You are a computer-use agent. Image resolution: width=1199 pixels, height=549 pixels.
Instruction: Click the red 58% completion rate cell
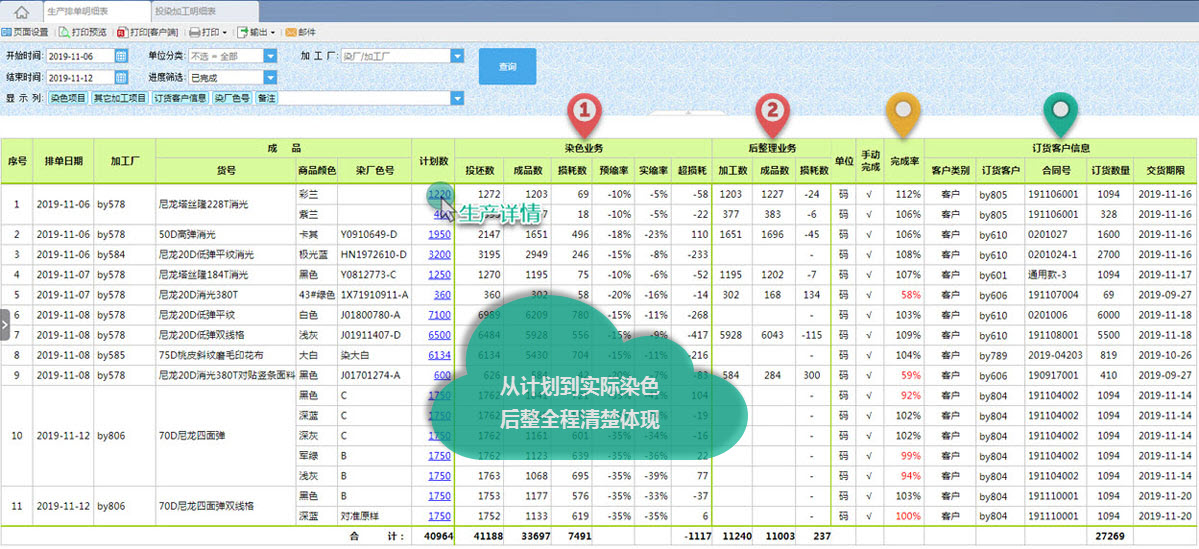coord(904,294)
